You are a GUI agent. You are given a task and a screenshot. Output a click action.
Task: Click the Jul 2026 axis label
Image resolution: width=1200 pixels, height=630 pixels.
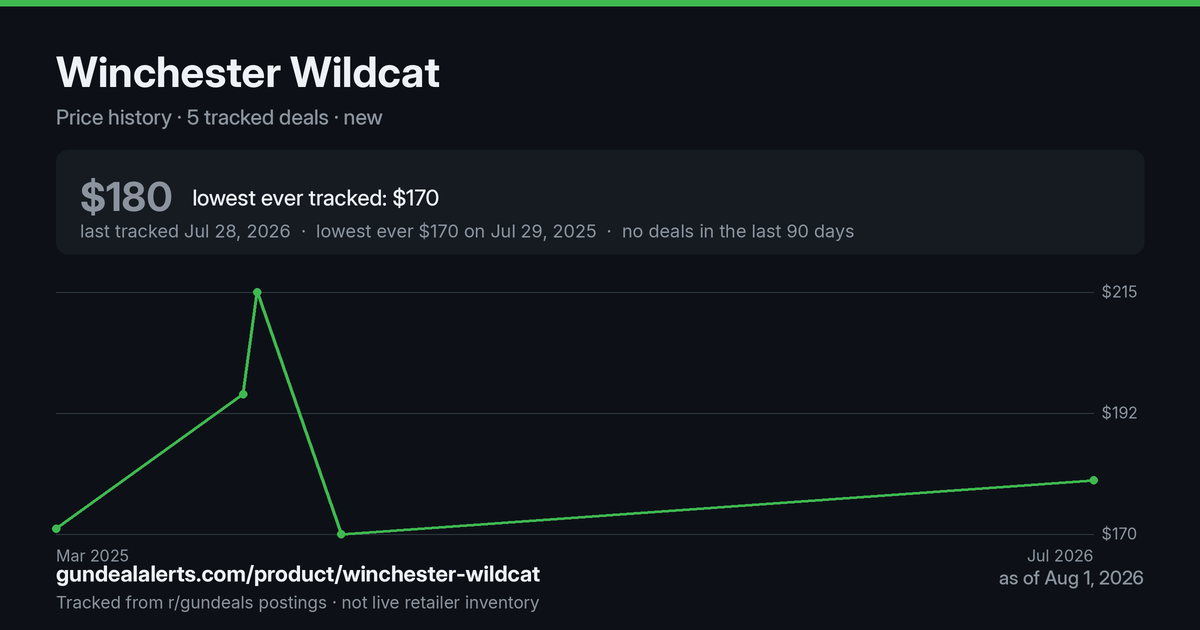1059,555
